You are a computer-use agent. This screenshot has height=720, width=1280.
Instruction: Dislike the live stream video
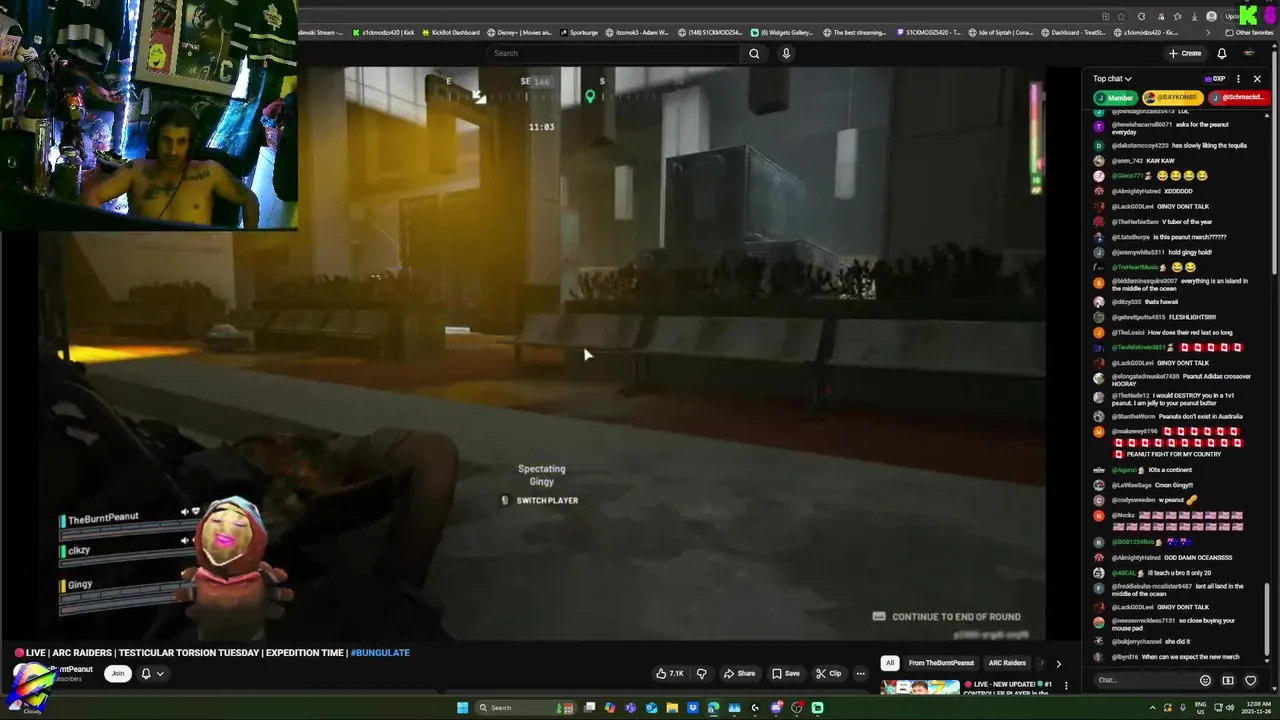coord(701,673)
